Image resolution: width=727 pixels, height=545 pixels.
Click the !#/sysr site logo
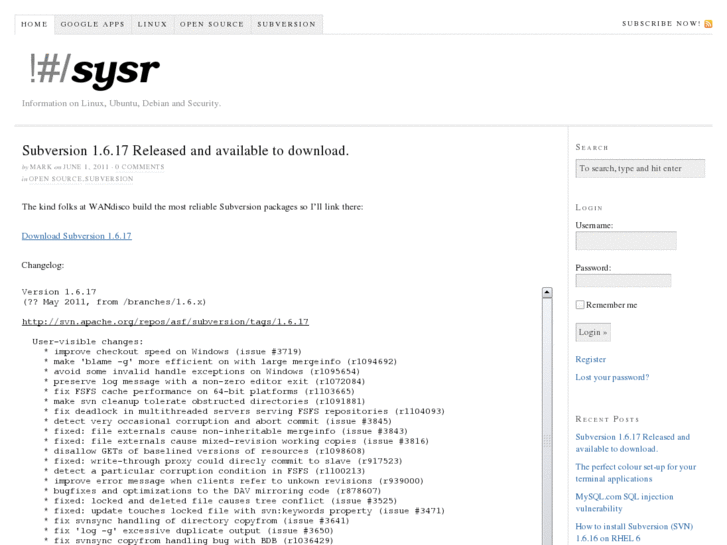[94, 71]
